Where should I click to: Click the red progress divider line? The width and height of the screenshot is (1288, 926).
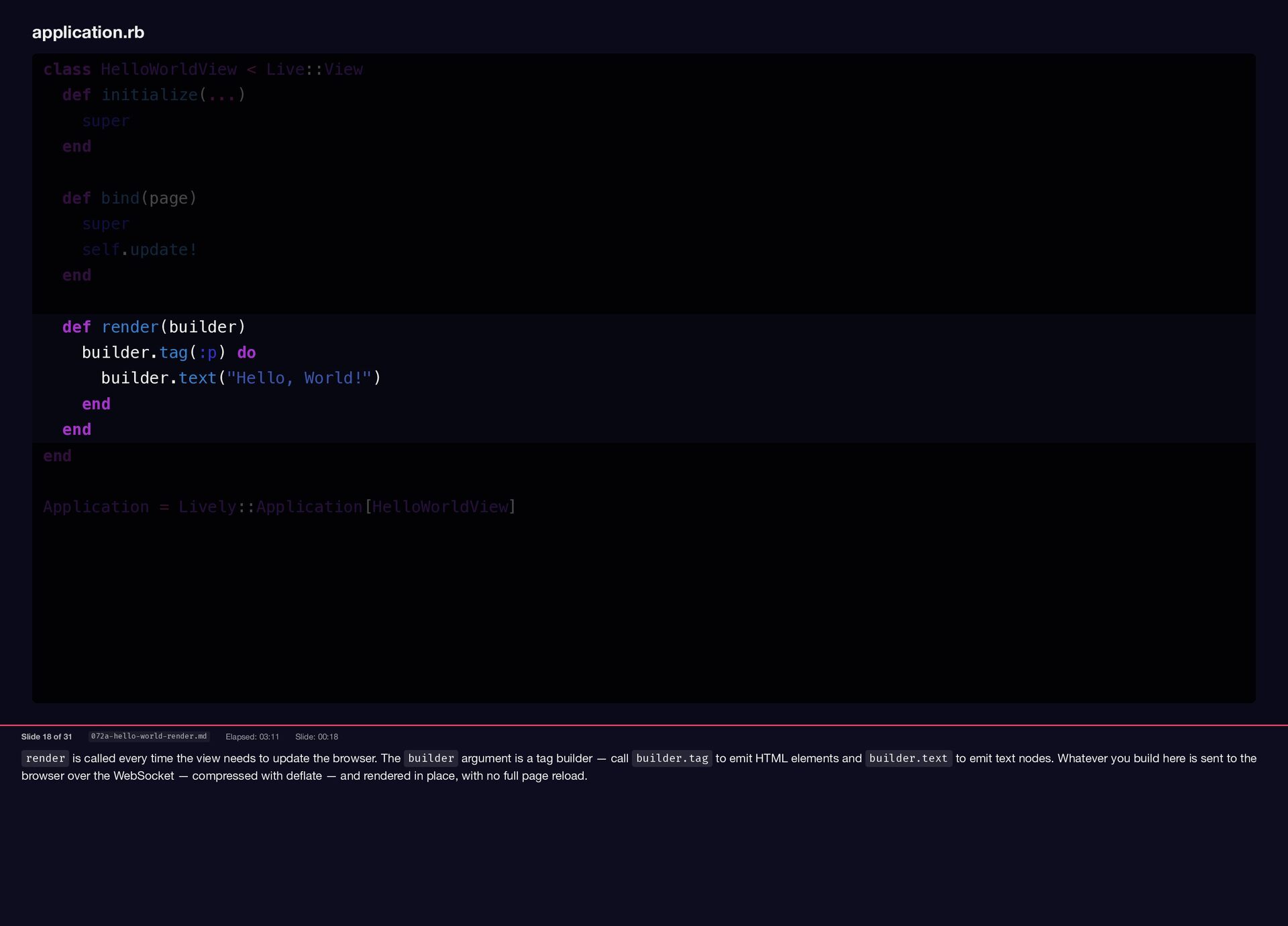coord(644,725)
